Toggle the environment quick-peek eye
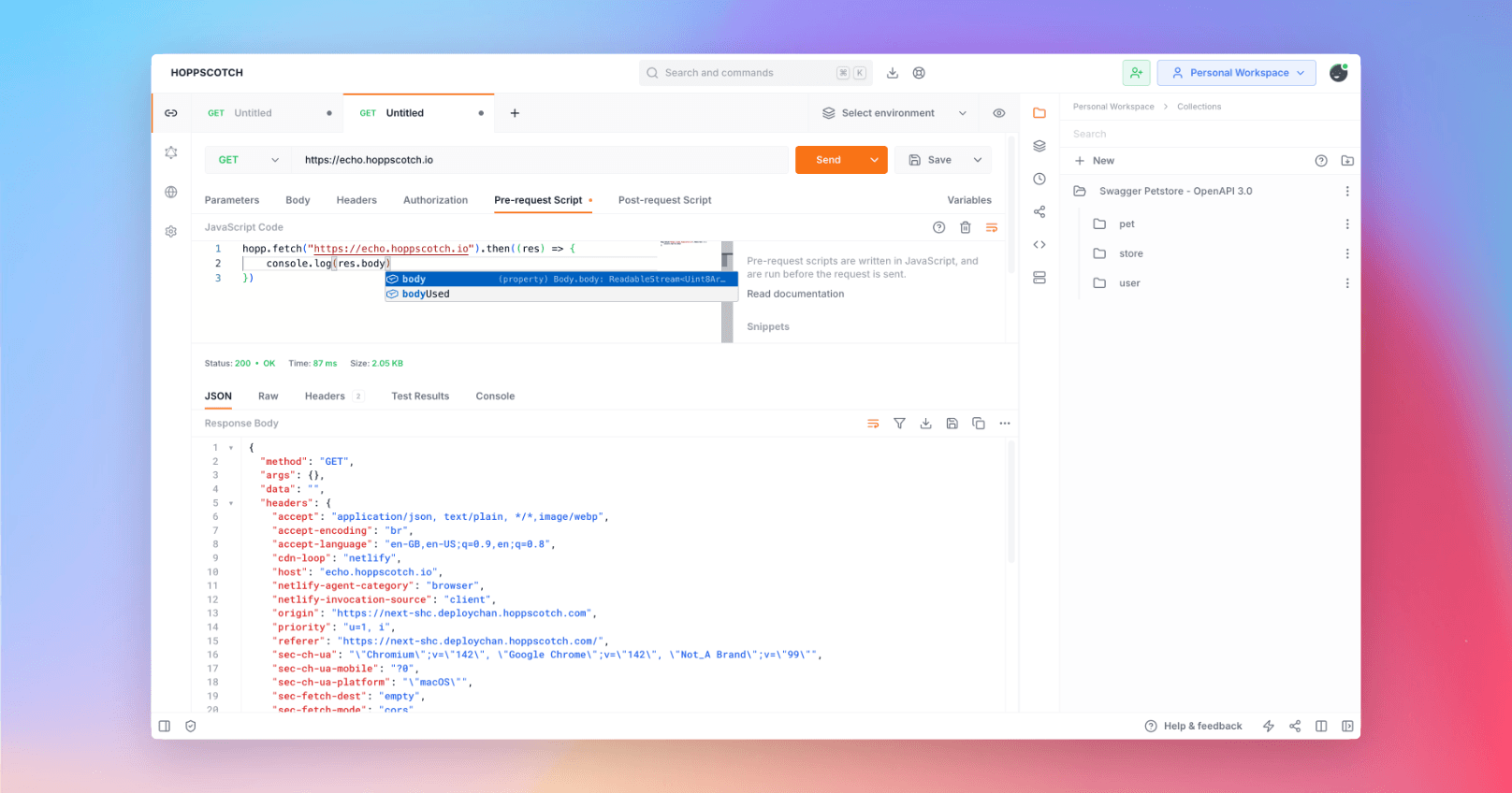The image size is (1512, 793). tap(999, 113)
